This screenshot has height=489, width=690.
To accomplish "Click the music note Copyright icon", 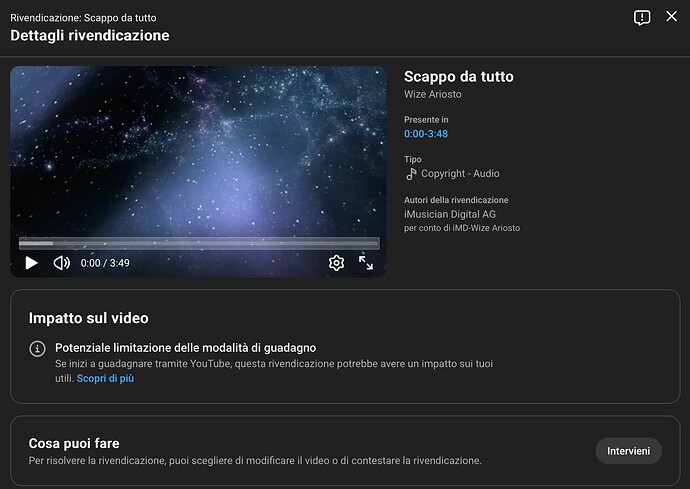I will click(x=411, y=174).
